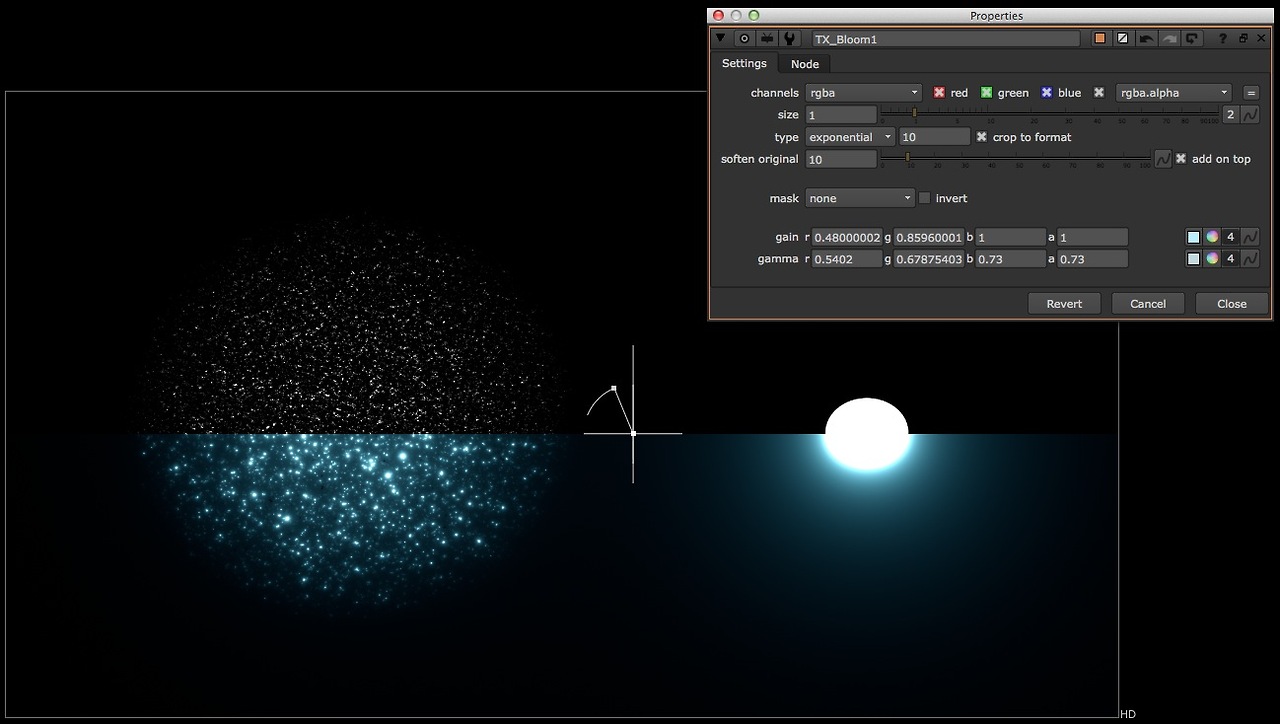Open the channels rgba dropdown
Image resolution: width=1280 pixels, height=724 pixels.
[863, 93]
